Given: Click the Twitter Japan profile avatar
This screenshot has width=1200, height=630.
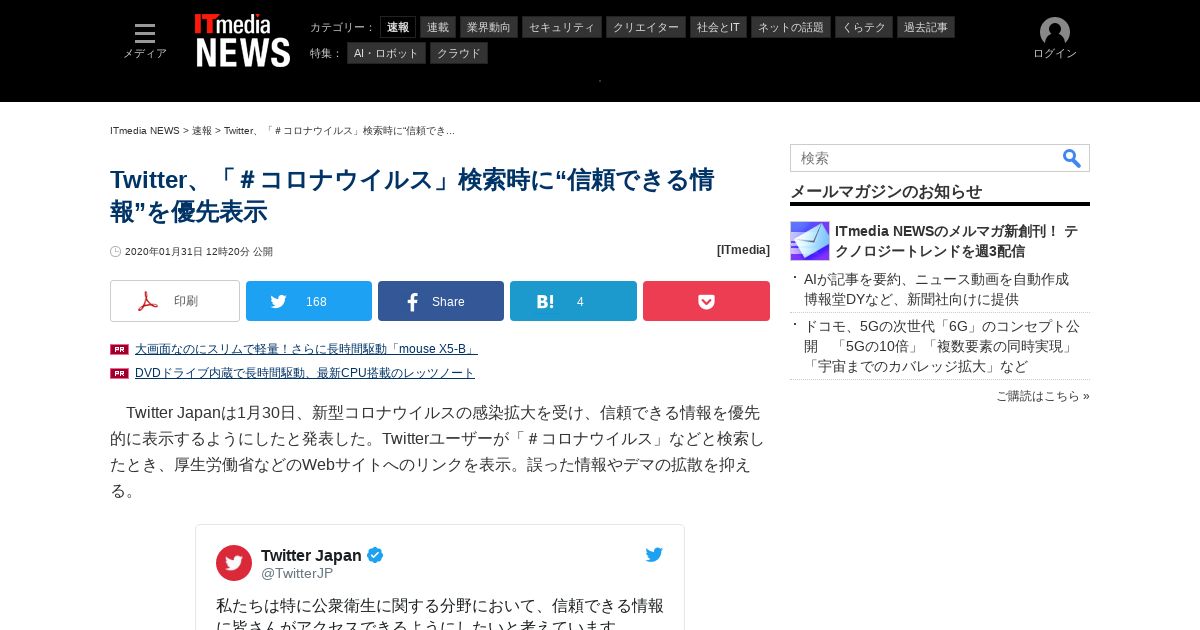Looking at the screenshot, I should click(x=234, y=563).
